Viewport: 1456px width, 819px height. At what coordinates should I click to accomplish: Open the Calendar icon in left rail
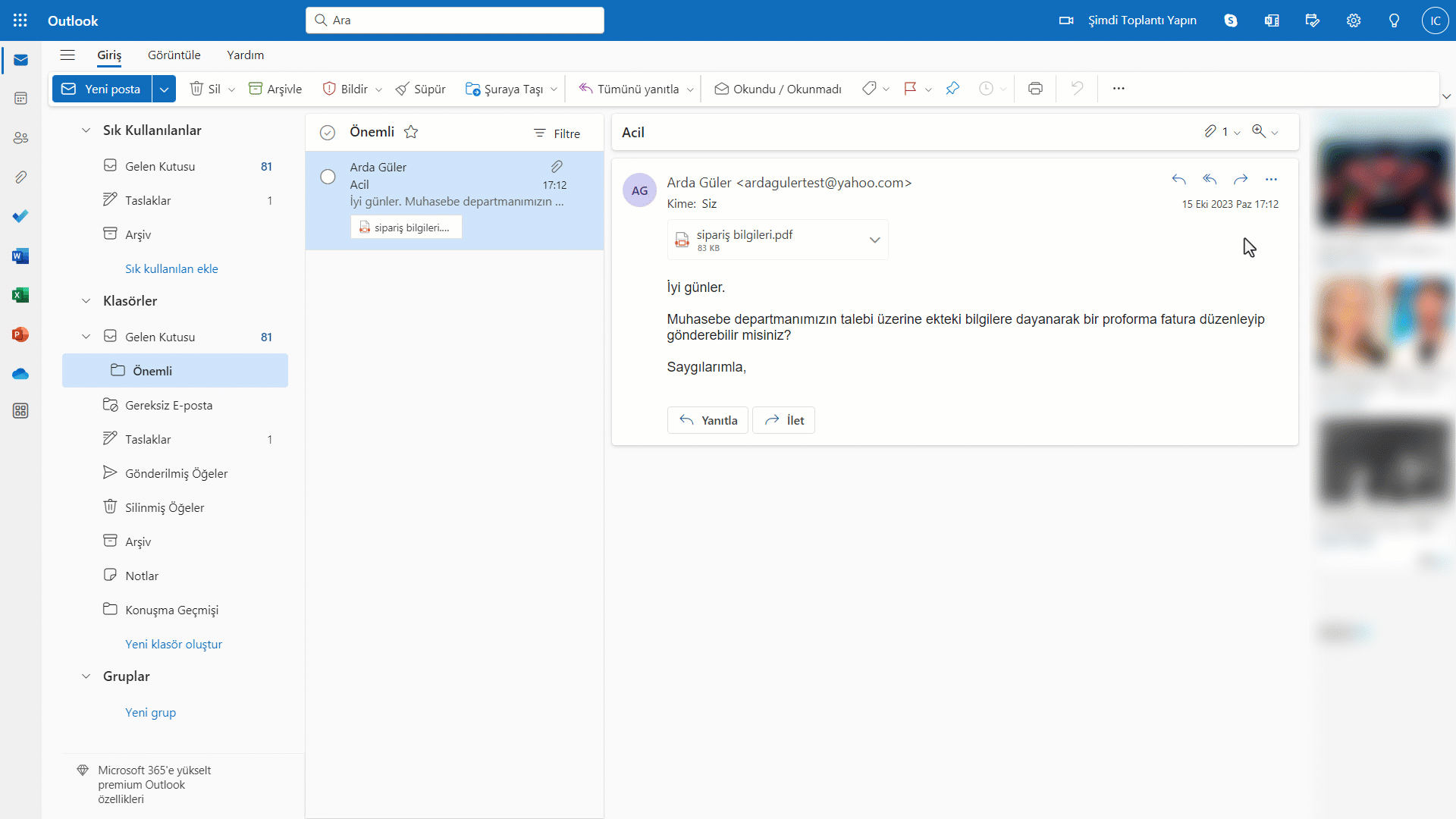(x=20, y=99)
